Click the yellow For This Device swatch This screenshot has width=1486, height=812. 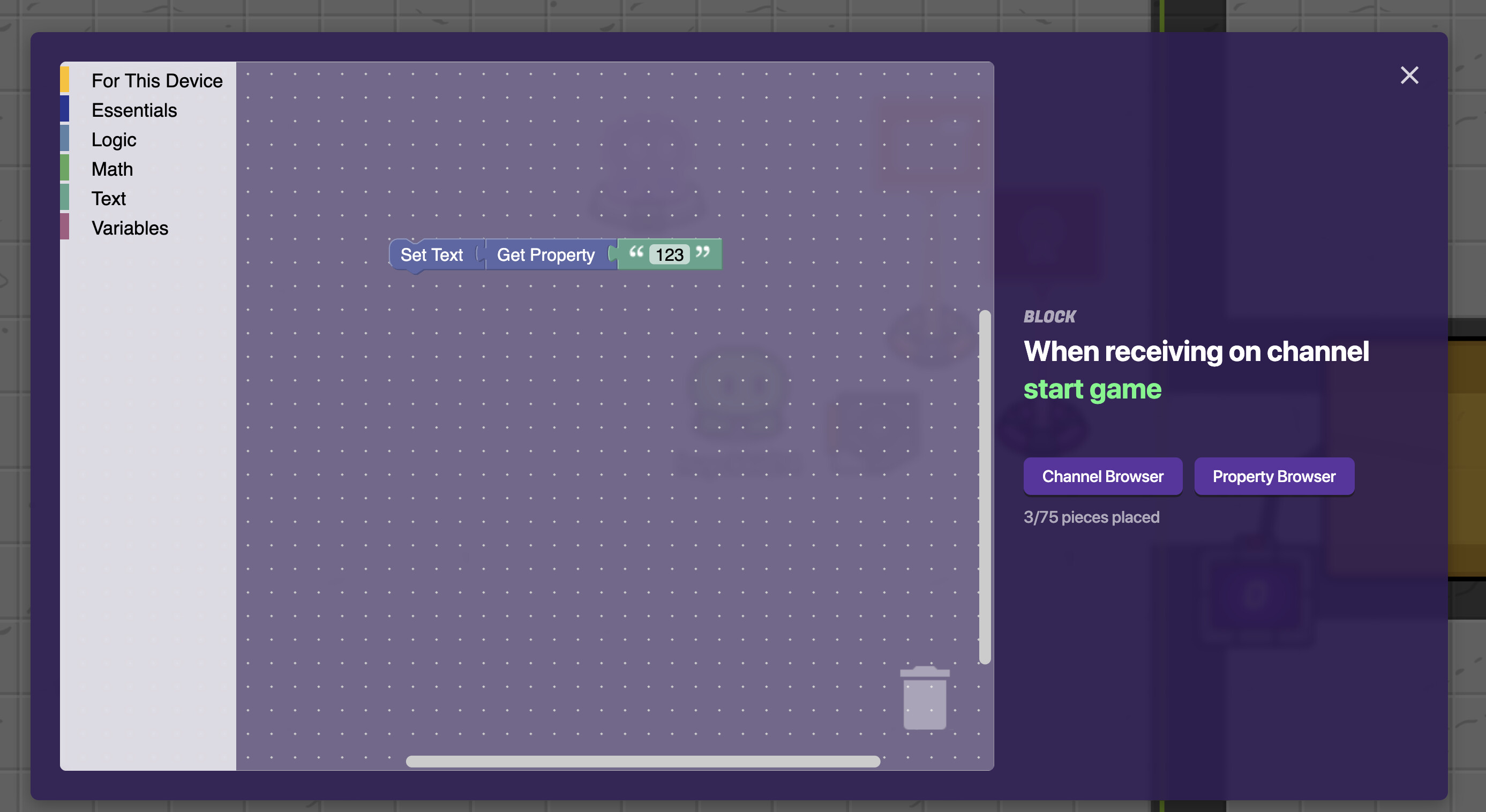[x=65, y=80]
